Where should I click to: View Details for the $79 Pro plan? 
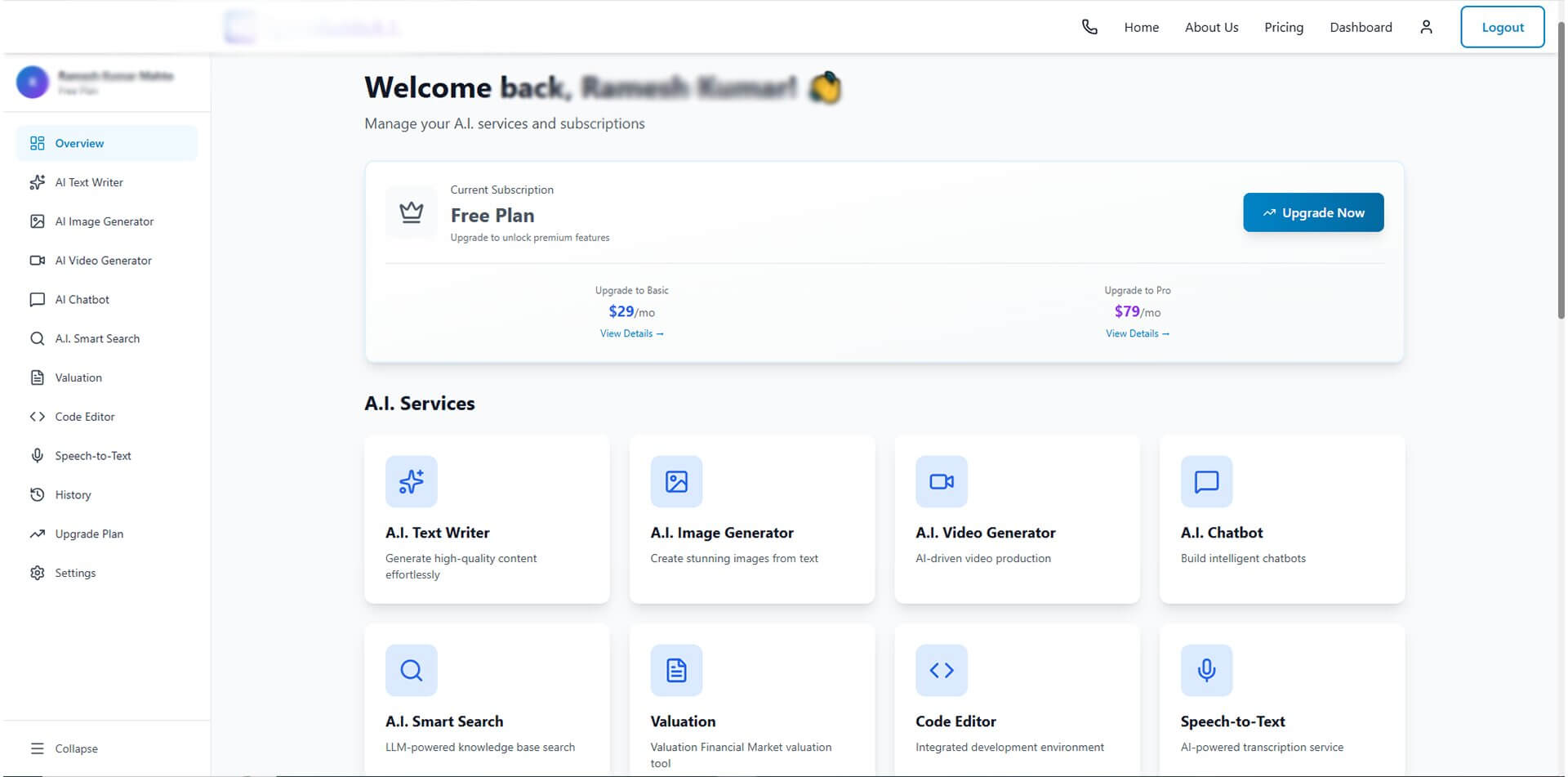point(1137,333)
